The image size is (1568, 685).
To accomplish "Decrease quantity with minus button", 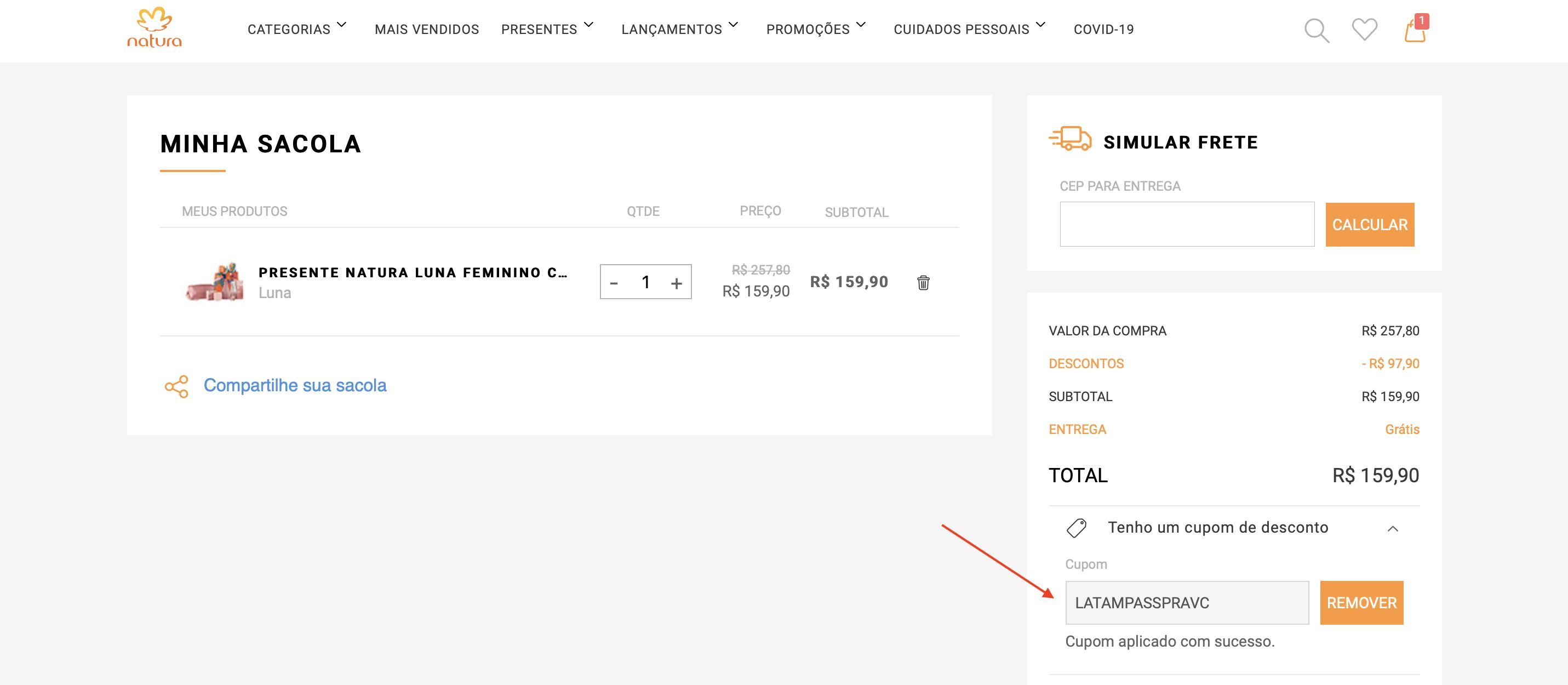I will coord(614,283).
